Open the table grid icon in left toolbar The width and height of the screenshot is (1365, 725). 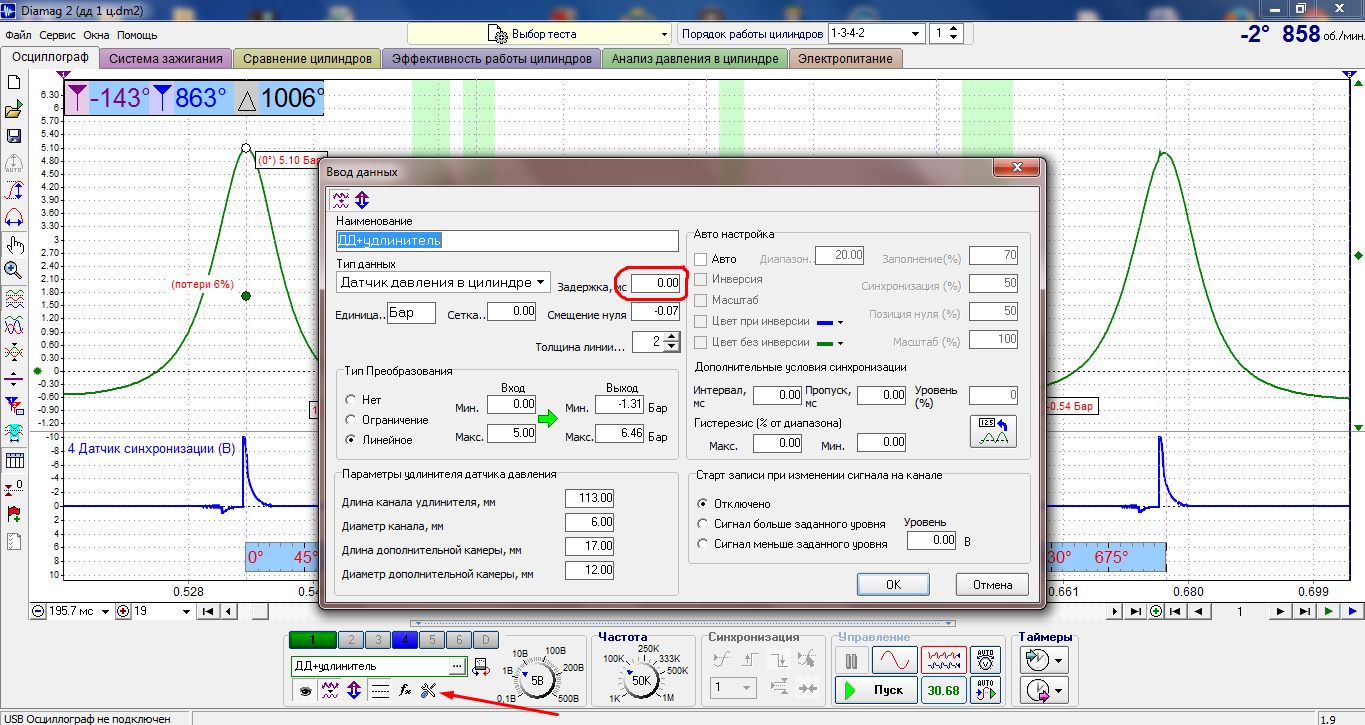14,461
